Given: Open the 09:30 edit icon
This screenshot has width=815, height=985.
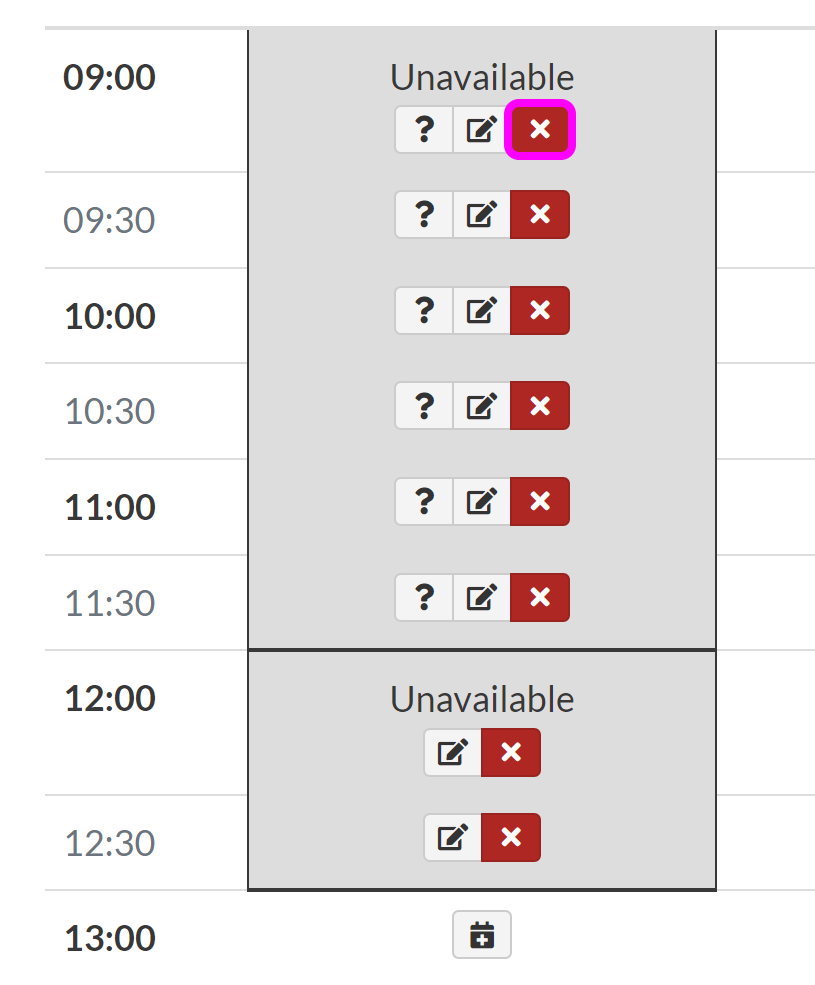Looking at the screenshot, I should [x=482, y=214].
